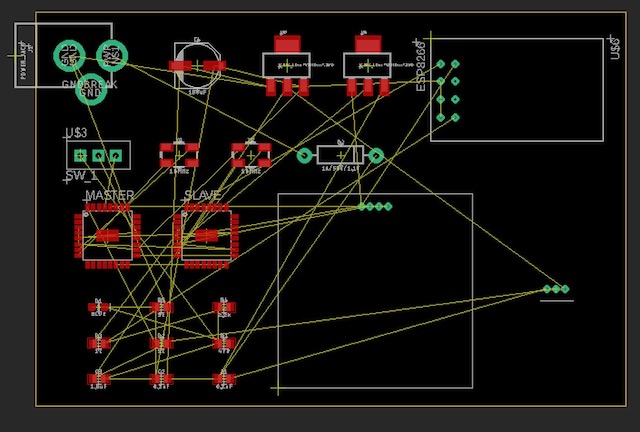Viewport: 640px width, 432px height.
Task: Select the through-hole resistor body
Action: (x=340, y=155)
